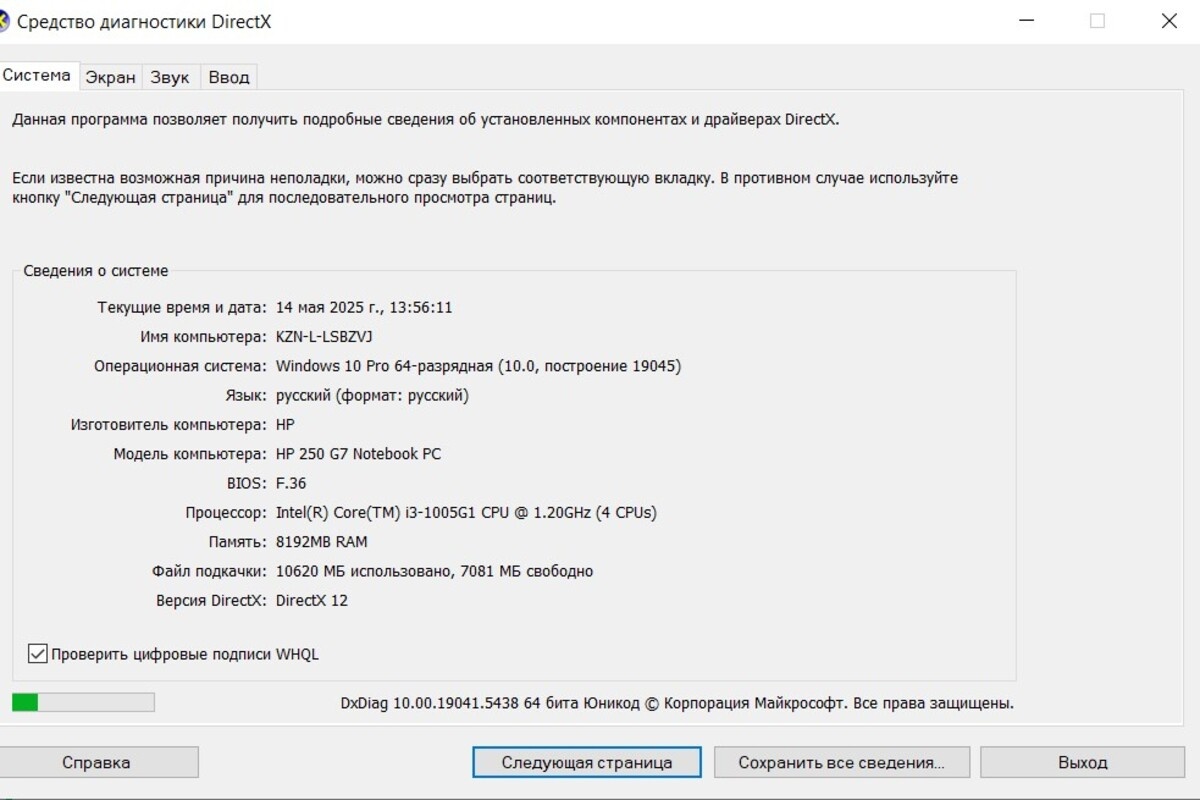Click the DirectX 12 version value
The image size is (1200, 800).
click(312, 601)
